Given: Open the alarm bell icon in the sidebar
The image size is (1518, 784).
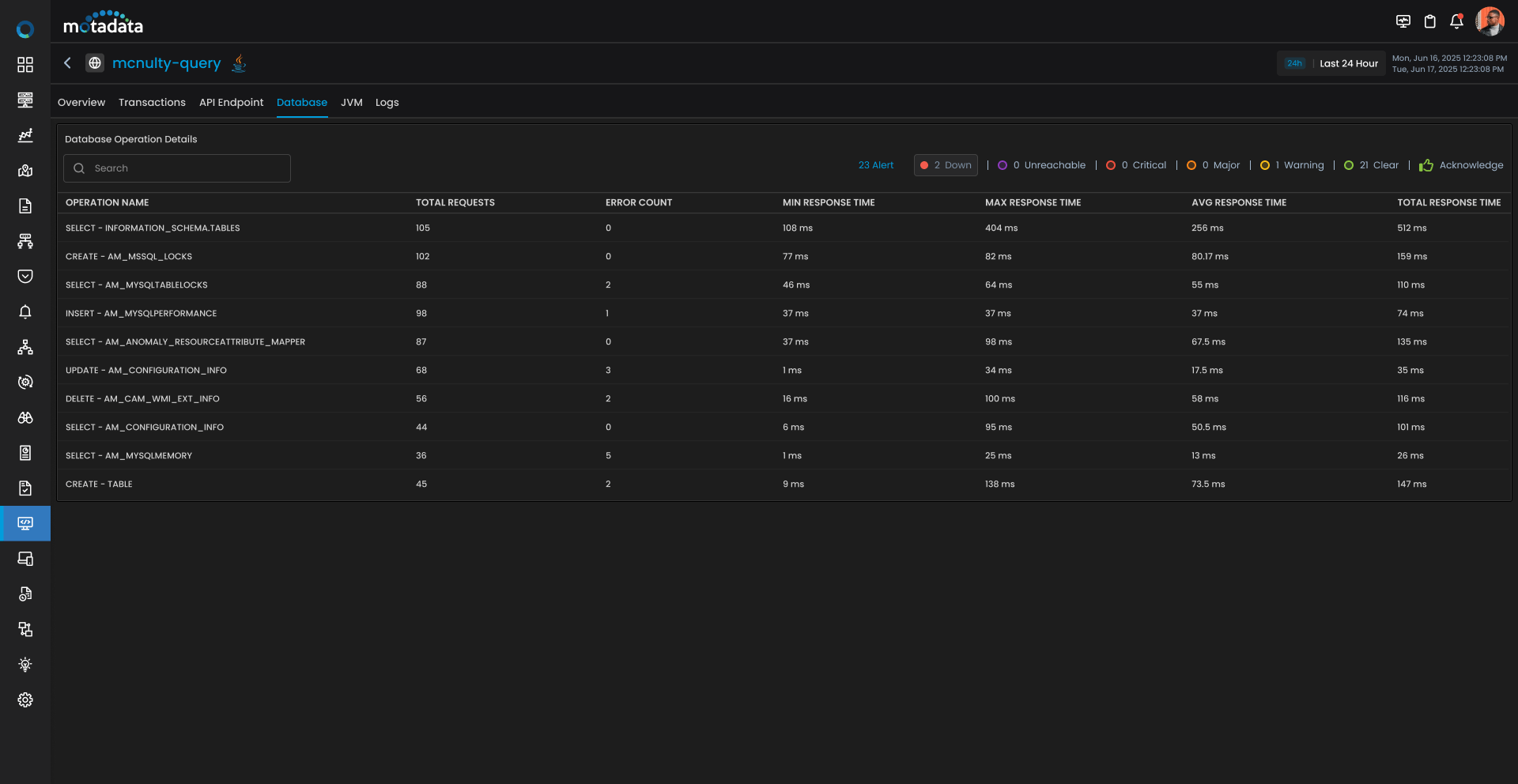Looking at the screenshot, I should (x=25, y=311).
